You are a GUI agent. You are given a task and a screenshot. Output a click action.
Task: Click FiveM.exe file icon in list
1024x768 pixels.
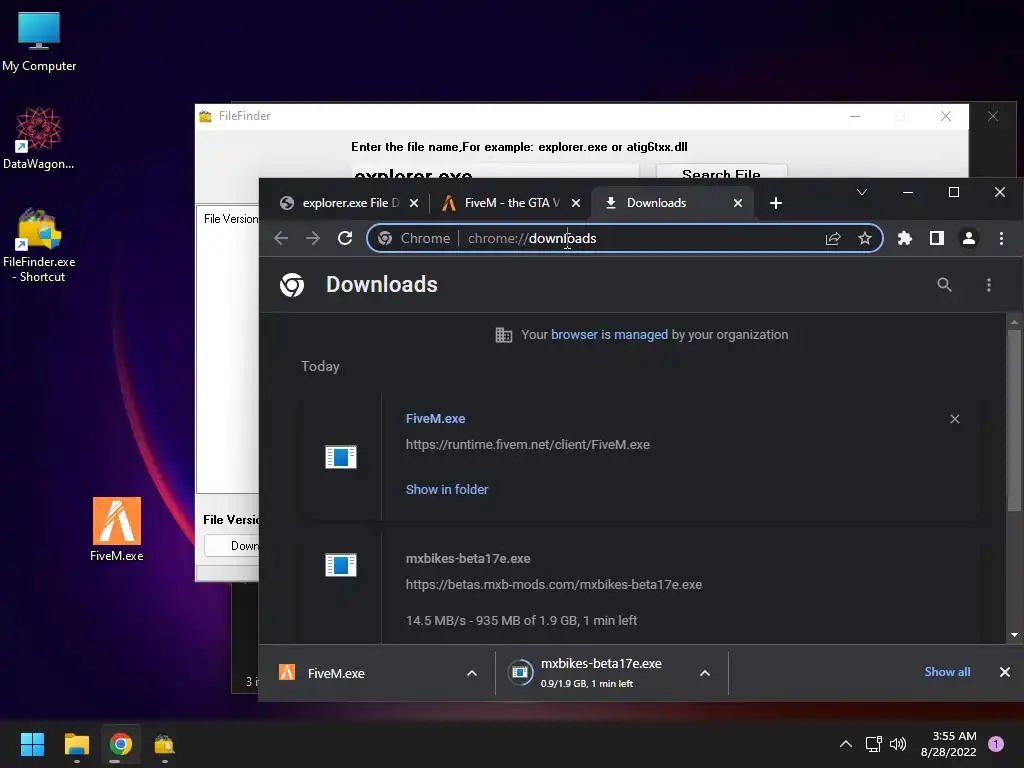coord(341,457)
